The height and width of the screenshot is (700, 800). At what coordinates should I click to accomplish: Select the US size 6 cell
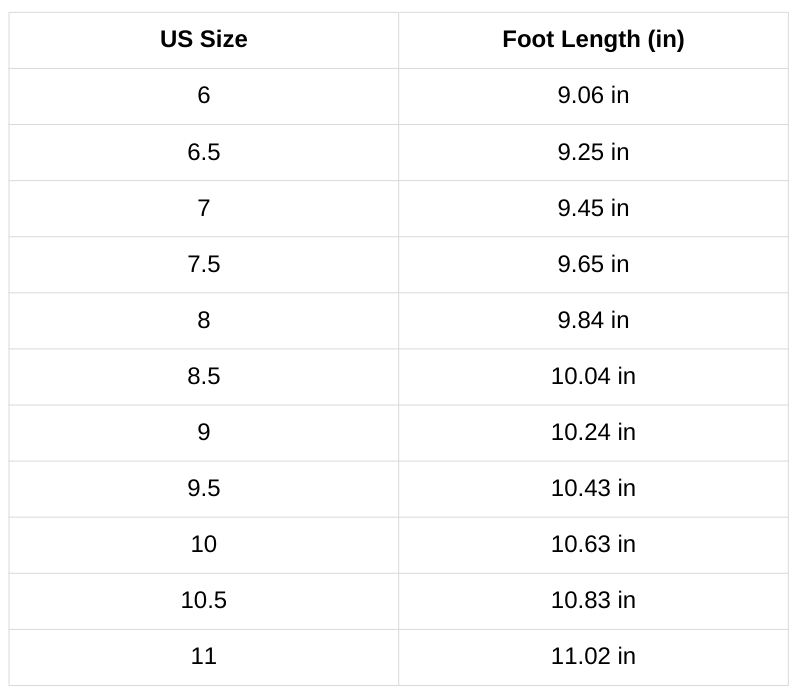click(204, 96)
